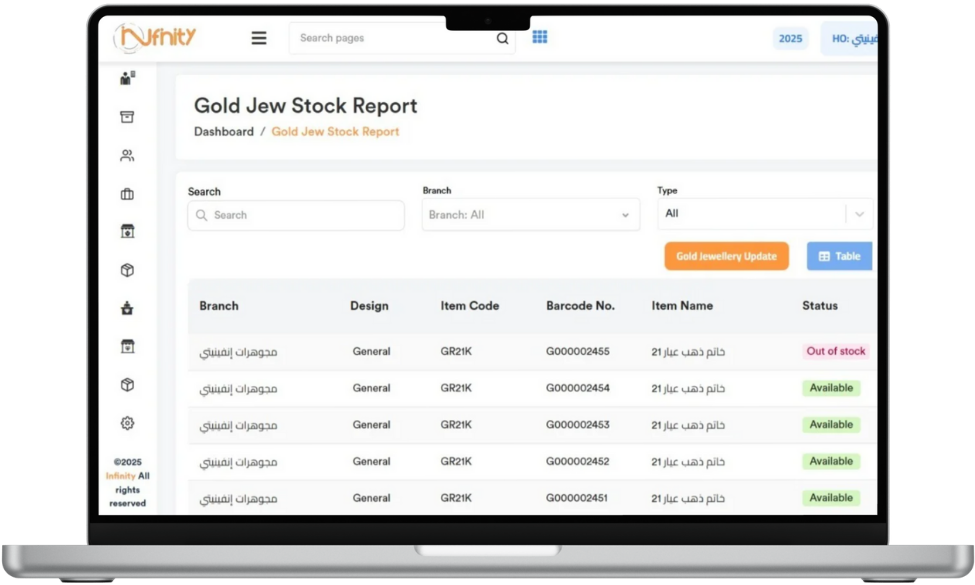975x585 pixels.
Task: Open the blue apps grid icon
Action: point(540,37)
